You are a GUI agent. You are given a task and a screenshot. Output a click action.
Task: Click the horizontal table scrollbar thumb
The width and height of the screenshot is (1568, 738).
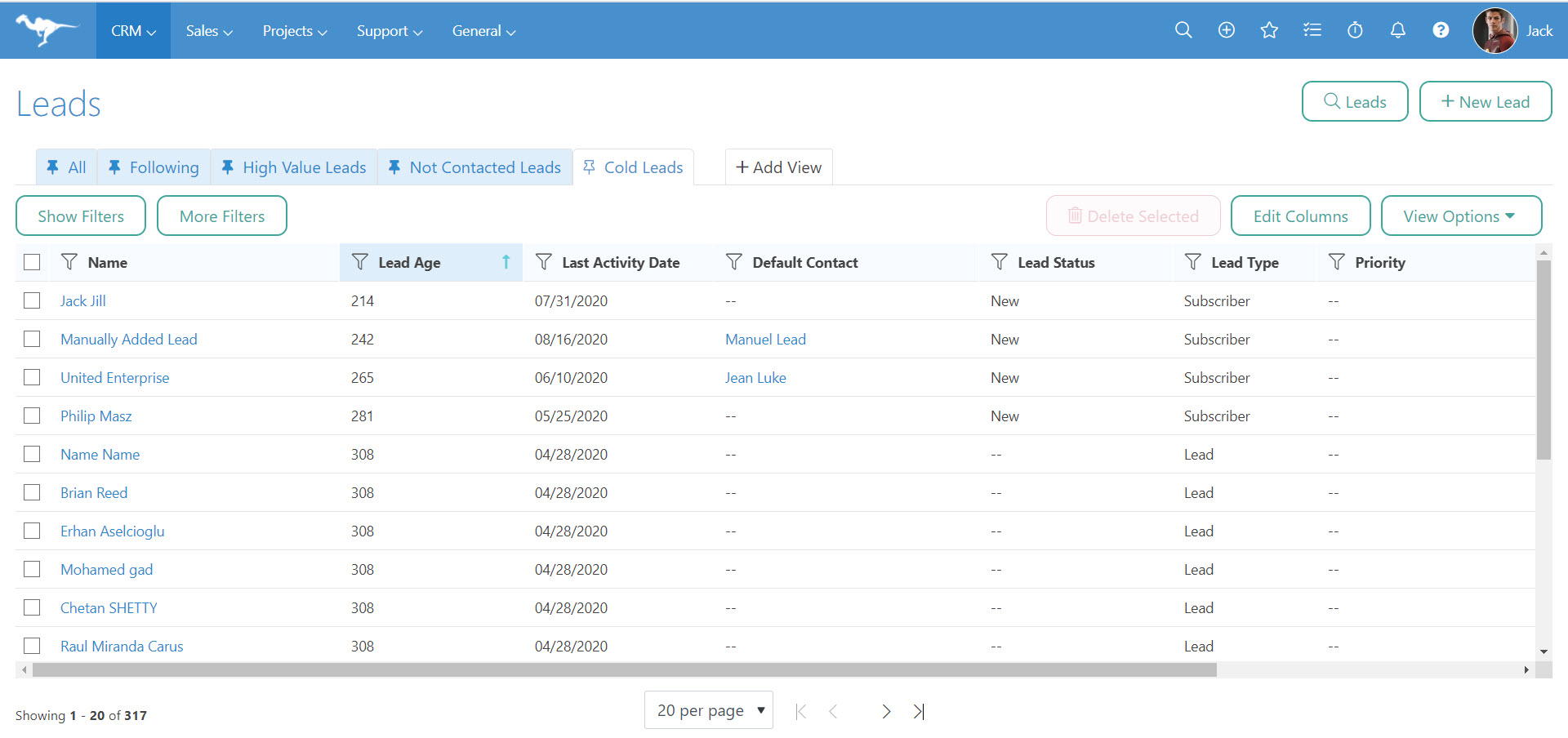click(625, 669)
